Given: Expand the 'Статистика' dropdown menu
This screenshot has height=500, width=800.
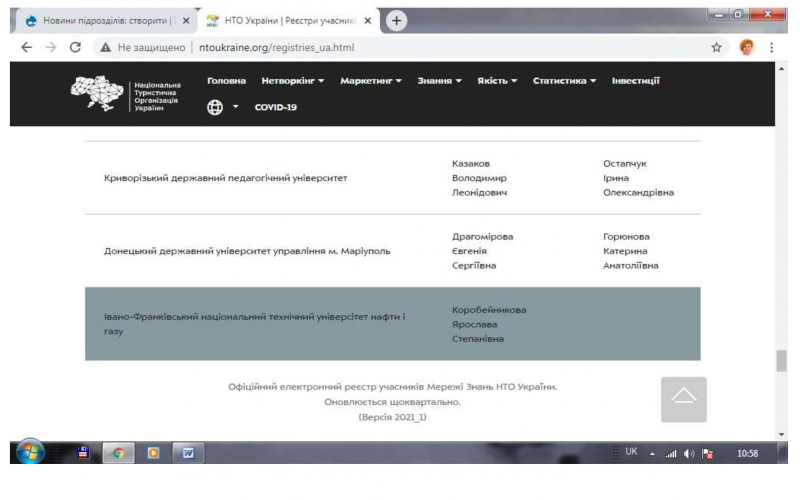Looking at the screenshot, I should pyautogui.click(x=564, y=81).
